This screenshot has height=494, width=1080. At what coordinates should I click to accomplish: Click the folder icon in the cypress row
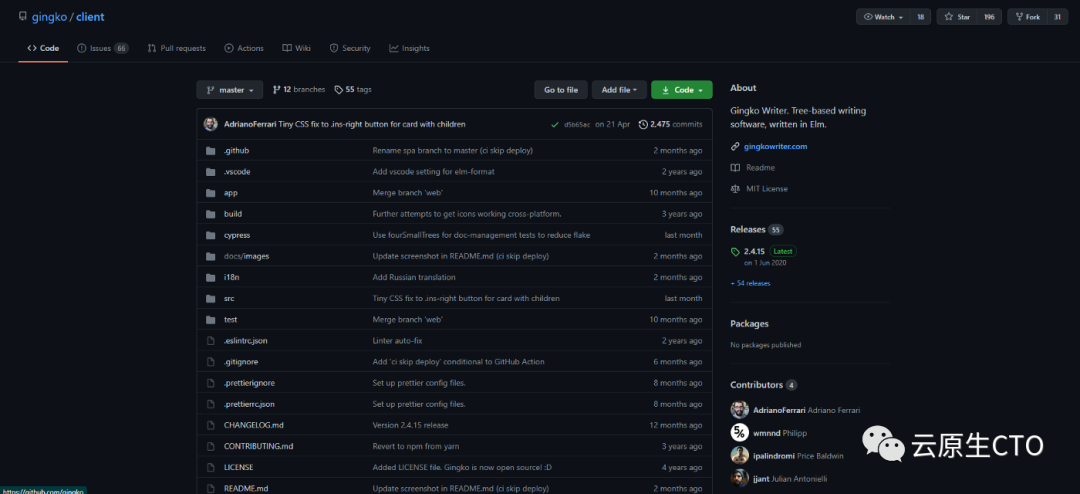click(211, 235)
